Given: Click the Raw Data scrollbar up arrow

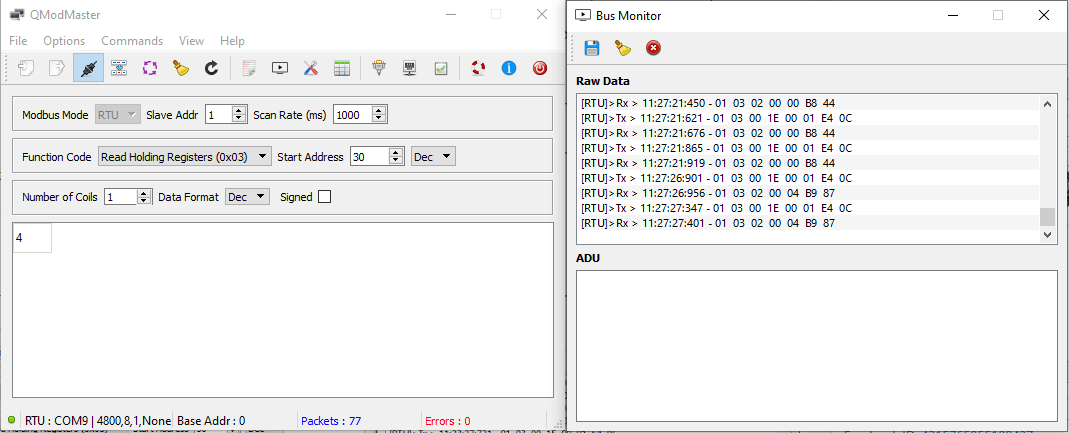Looking at the screenshot, I should click(1047, 104).
